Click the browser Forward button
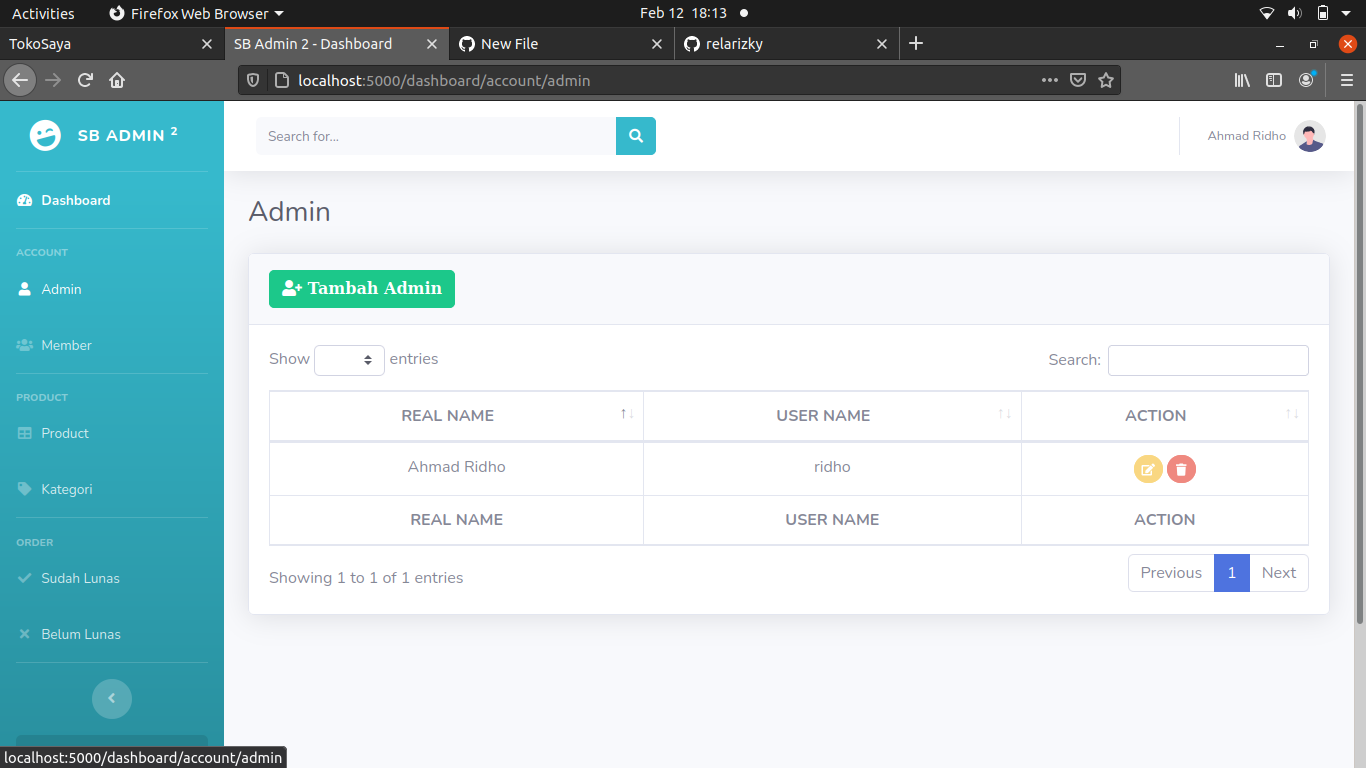The height and width of the screenshot is (768, 1366). (53, 80)
